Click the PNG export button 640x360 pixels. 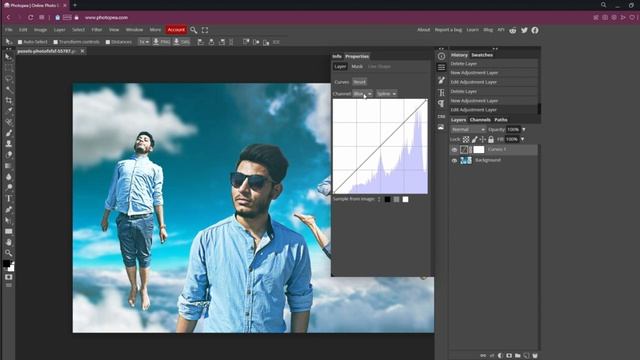click(x=162, y=42)
